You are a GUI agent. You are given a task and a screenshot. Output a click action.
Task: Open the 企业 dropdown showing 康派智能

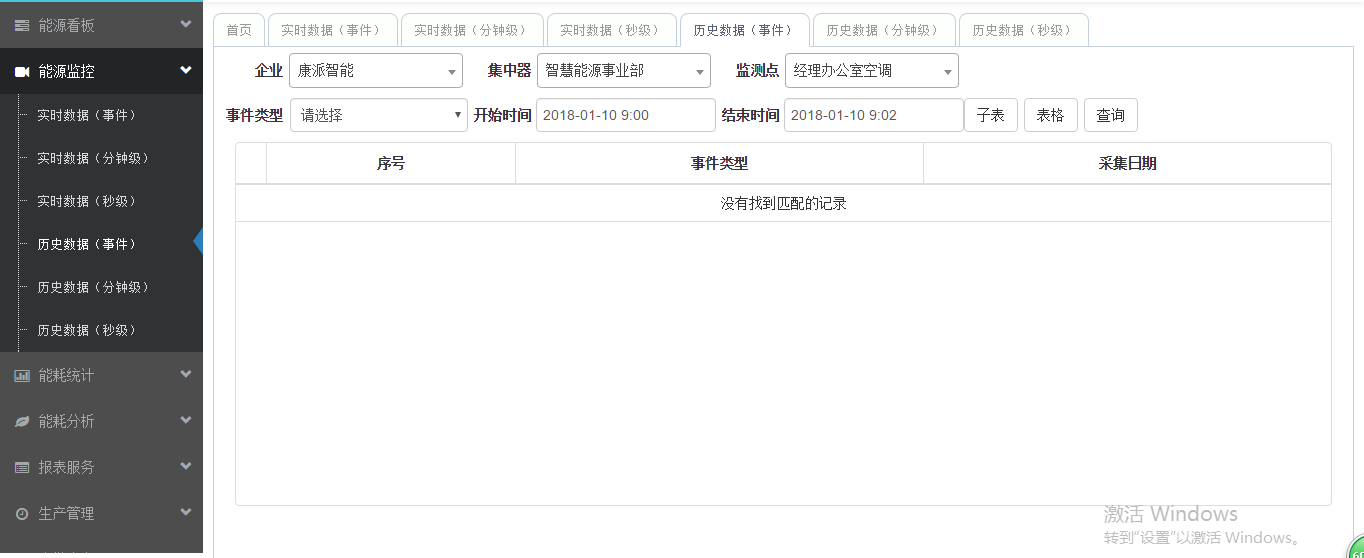coord(375,71)
